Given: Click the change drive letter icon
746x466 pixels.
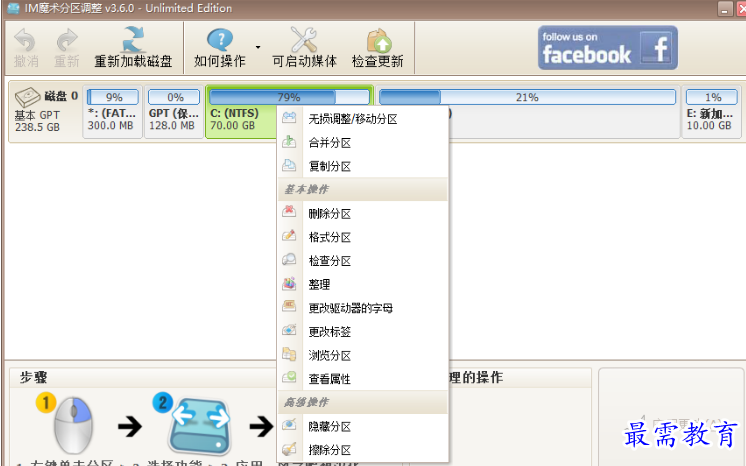Looking at the screenshot, I should pos(289,306).
